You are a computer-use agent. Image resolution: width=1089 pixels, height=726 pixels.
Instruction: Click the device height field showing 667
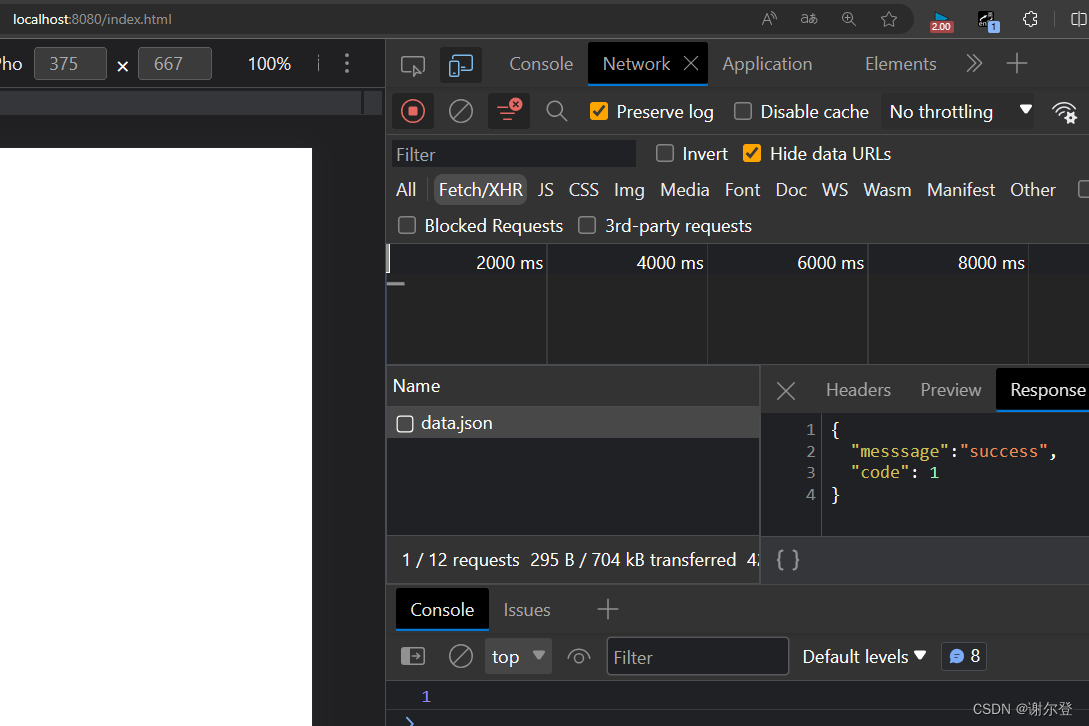[x=174, y=64]
